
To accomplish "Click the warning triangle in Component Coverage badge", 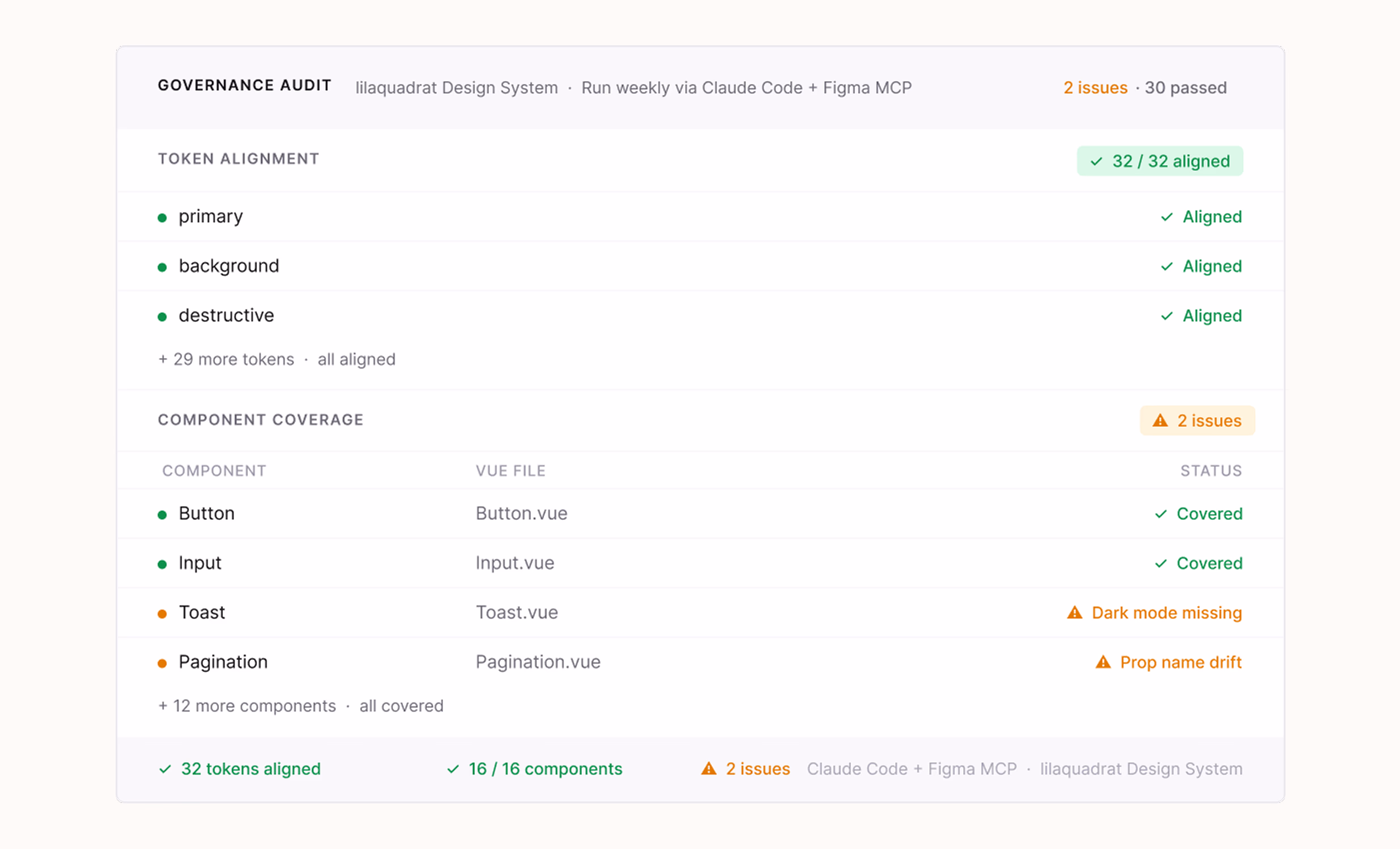I will pyautogui.click(x=1159, y=421).
